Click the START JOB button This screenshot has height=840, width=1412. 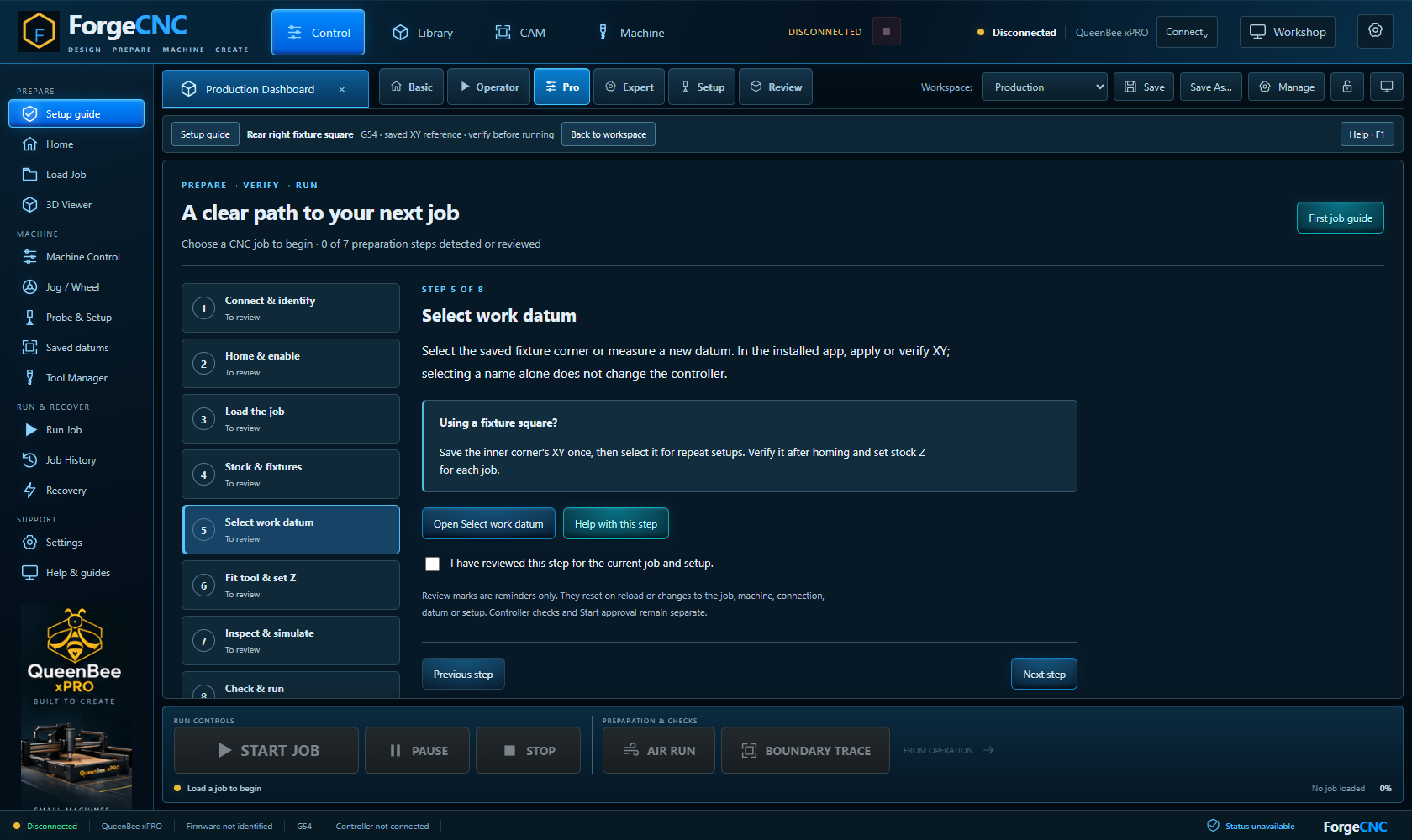click(266, 750)
